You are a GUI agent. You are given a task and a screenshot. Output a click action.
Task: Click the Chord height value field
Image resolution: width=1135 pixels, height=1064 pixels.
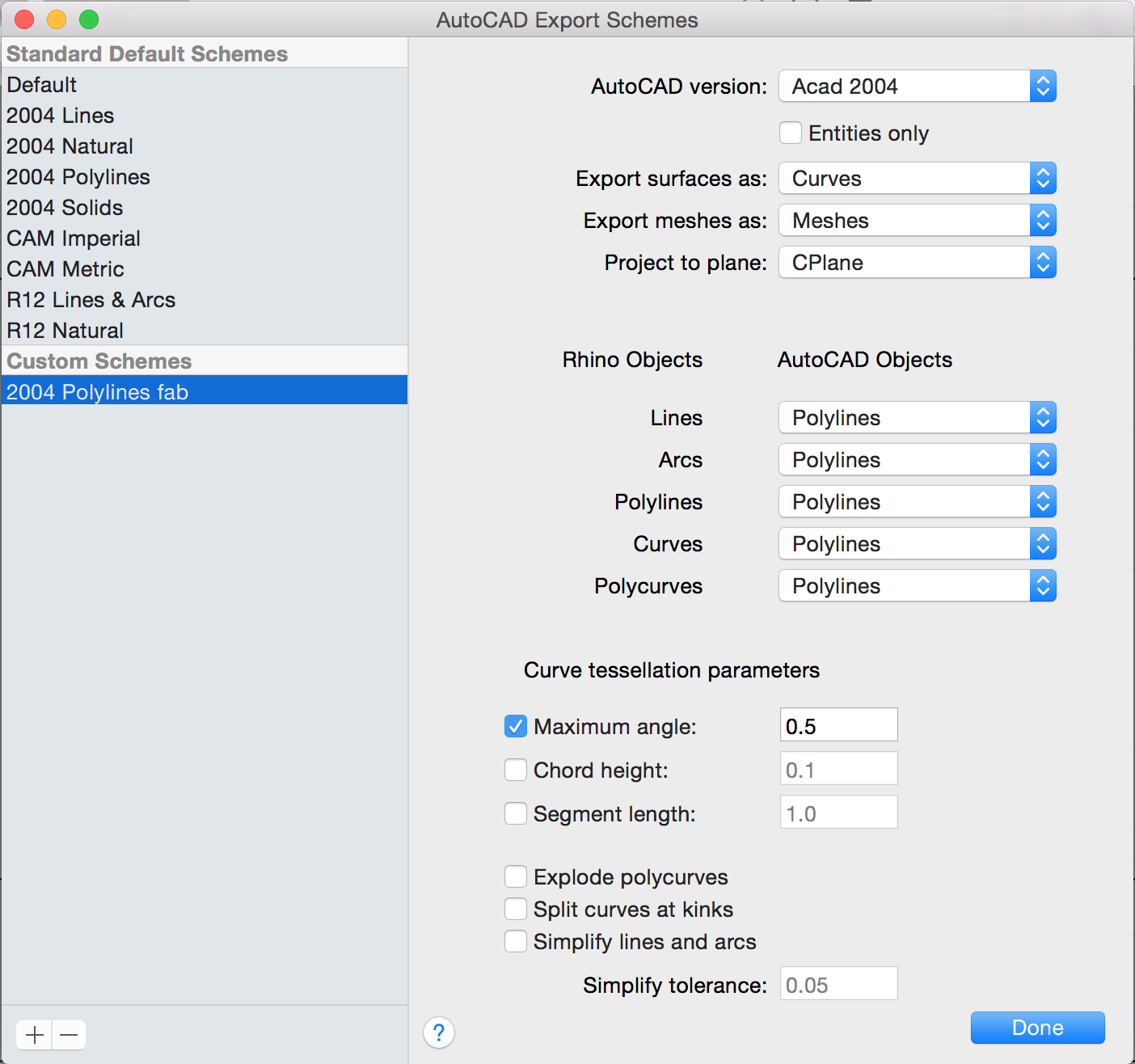click(x=838, y=768)
